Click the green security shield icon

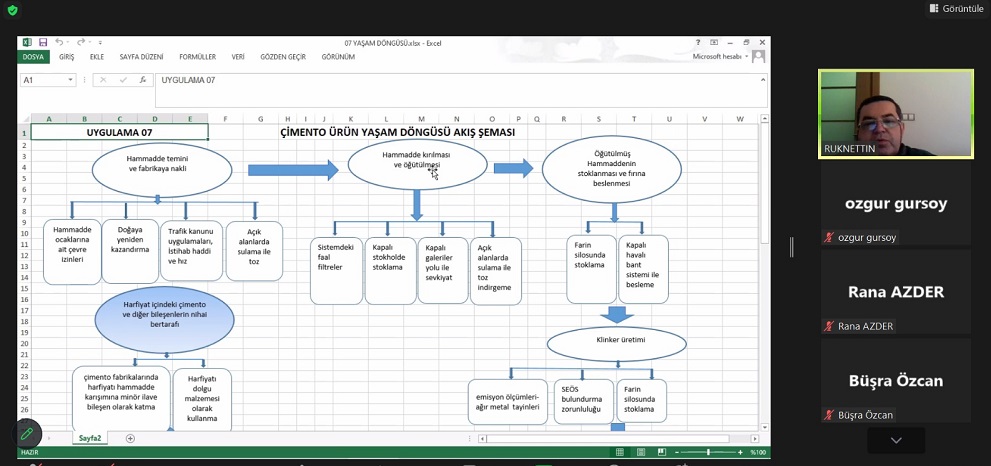(x=12, y=10)
